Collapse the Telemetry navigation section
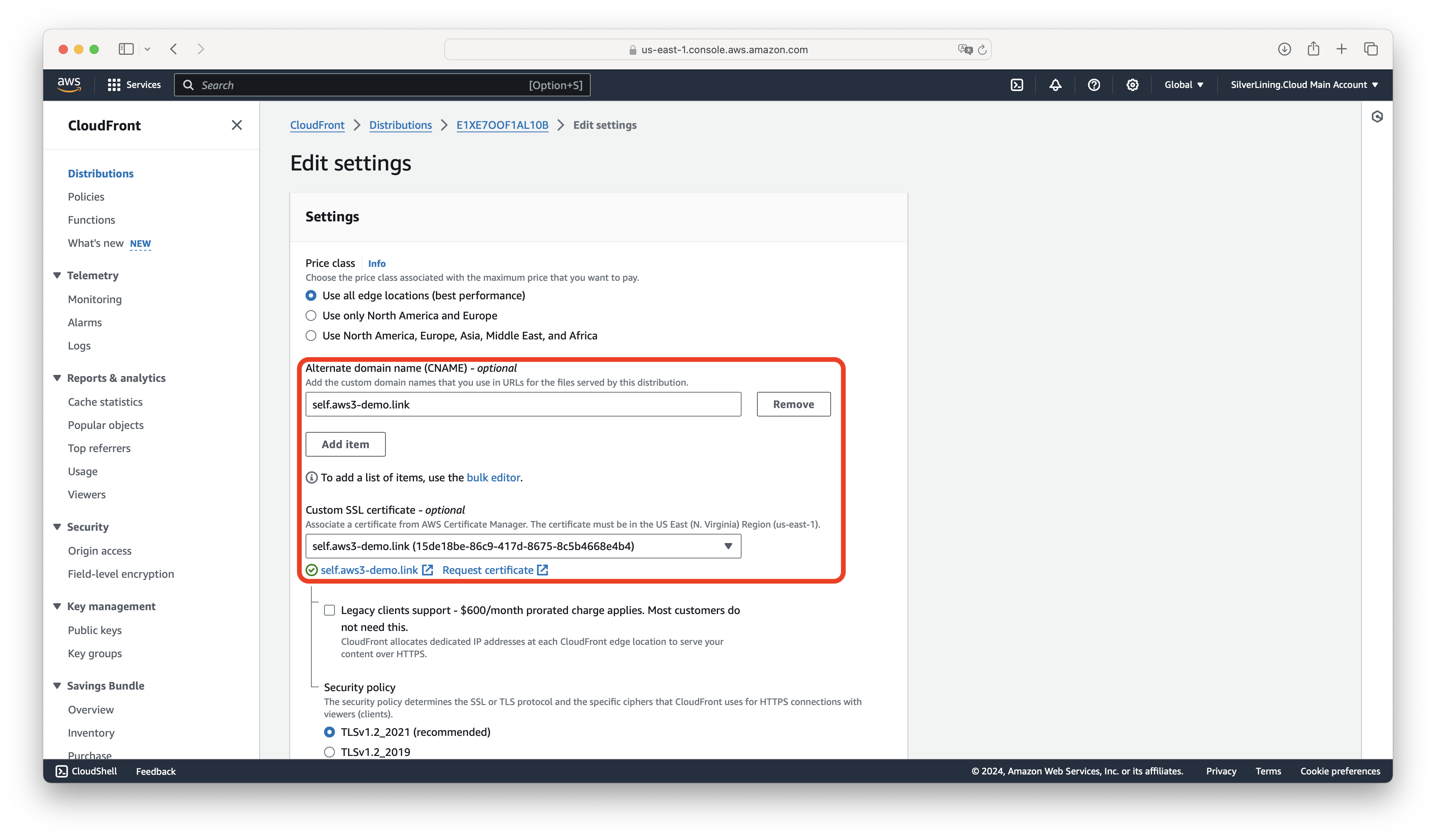 pyautogui.click(x=57, y=276)
